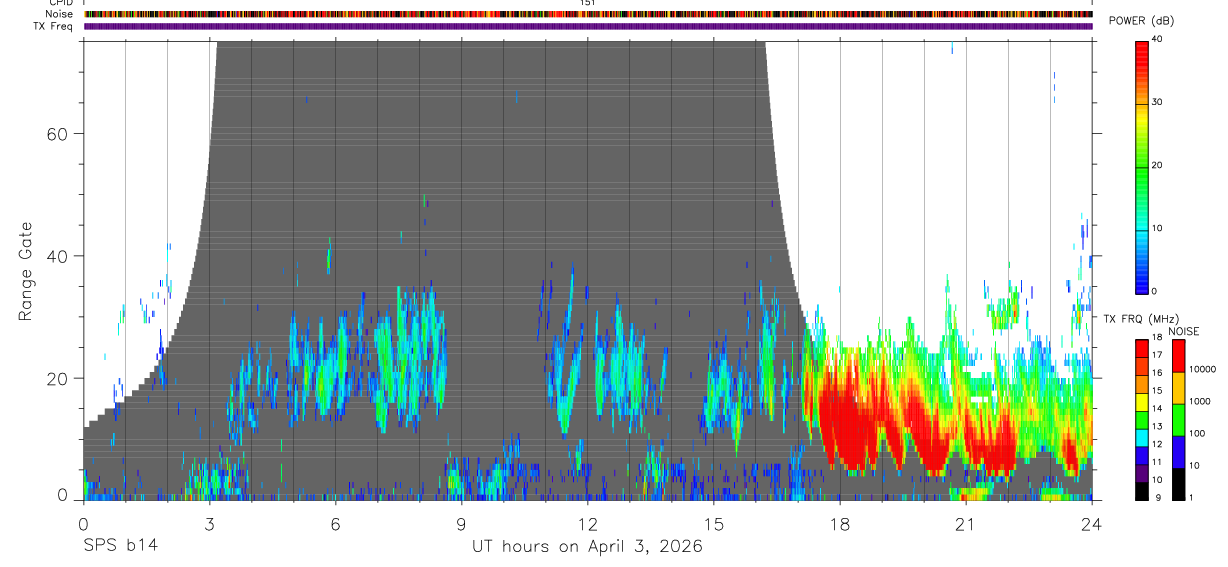Click the 20 tick label on the power colorbar
The width and height of the screenshot is (1228, 567).
click(x=1156, y=165)
